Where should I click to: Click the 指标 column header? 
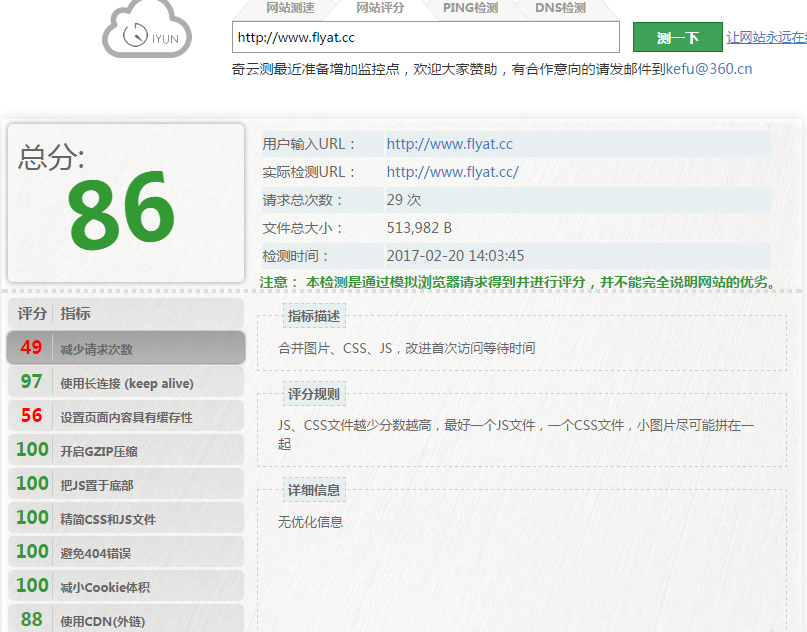tap(75, 313)
